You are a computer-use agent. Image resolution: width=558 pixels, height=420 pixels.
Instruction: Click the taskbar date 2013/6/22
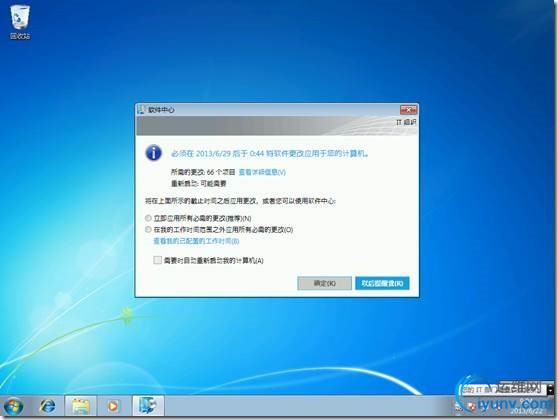[526, 411]
